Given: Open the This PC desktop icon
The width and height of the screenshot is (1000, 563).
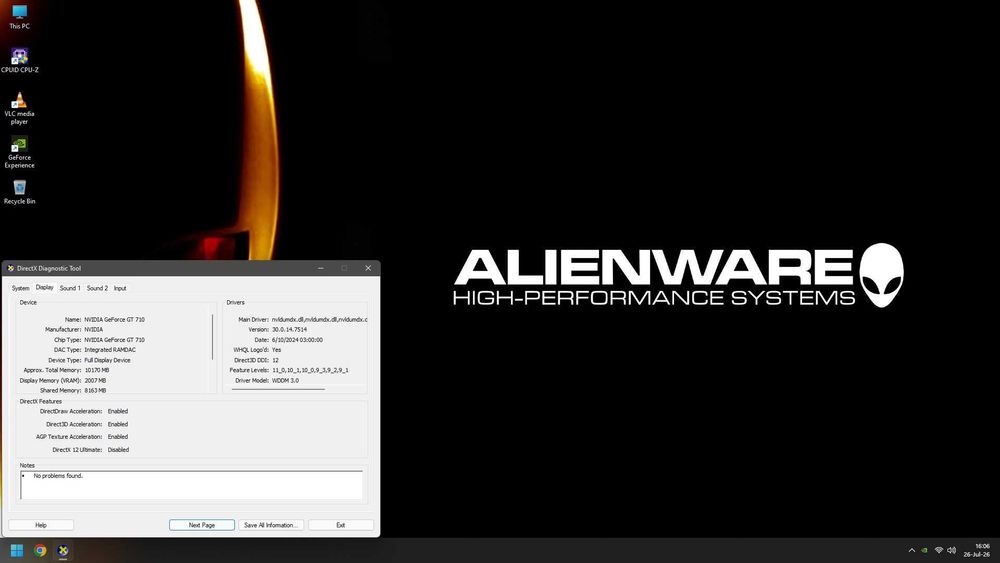Looking at the screenshot, I should (x=19, y=17).
